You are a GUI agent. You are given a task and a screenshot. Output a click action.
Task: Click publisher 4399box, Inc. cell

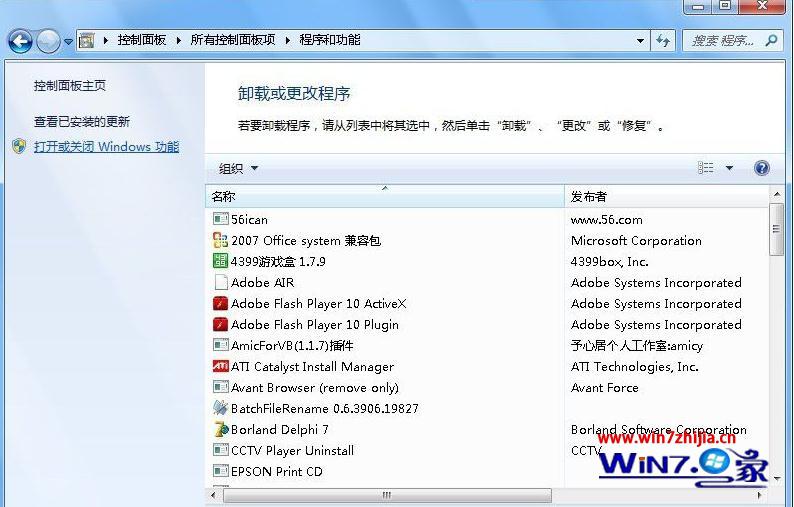[610, 262]
